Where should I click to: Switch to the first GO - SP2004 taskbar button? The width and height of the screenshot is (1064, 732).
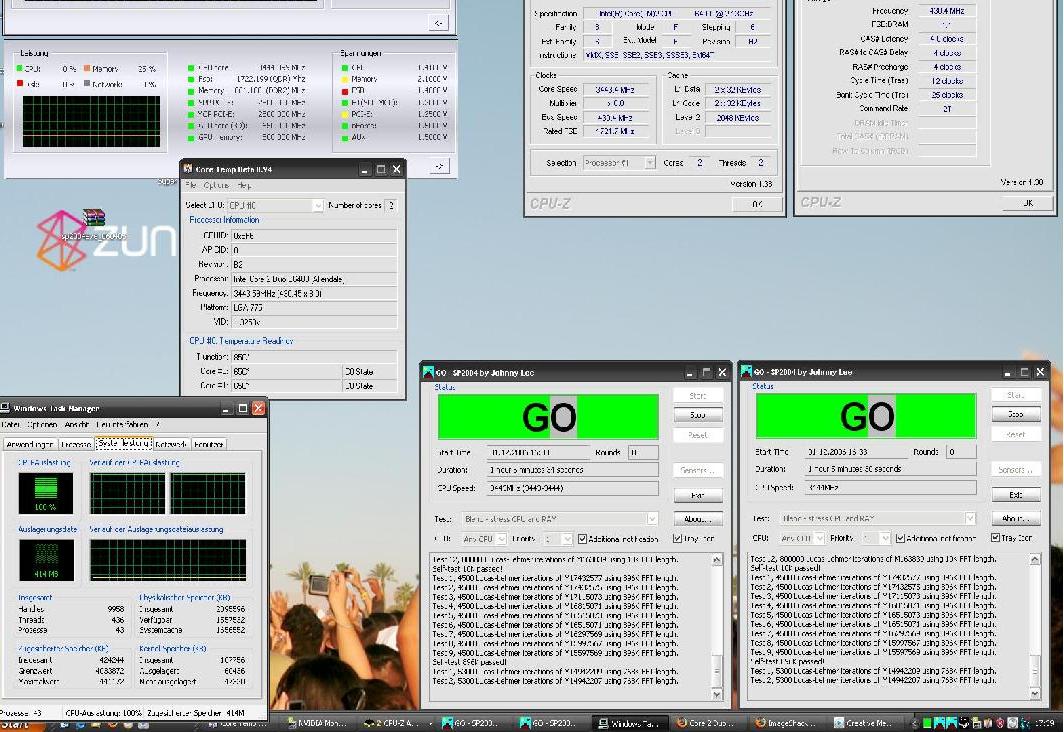pos(474,723)
